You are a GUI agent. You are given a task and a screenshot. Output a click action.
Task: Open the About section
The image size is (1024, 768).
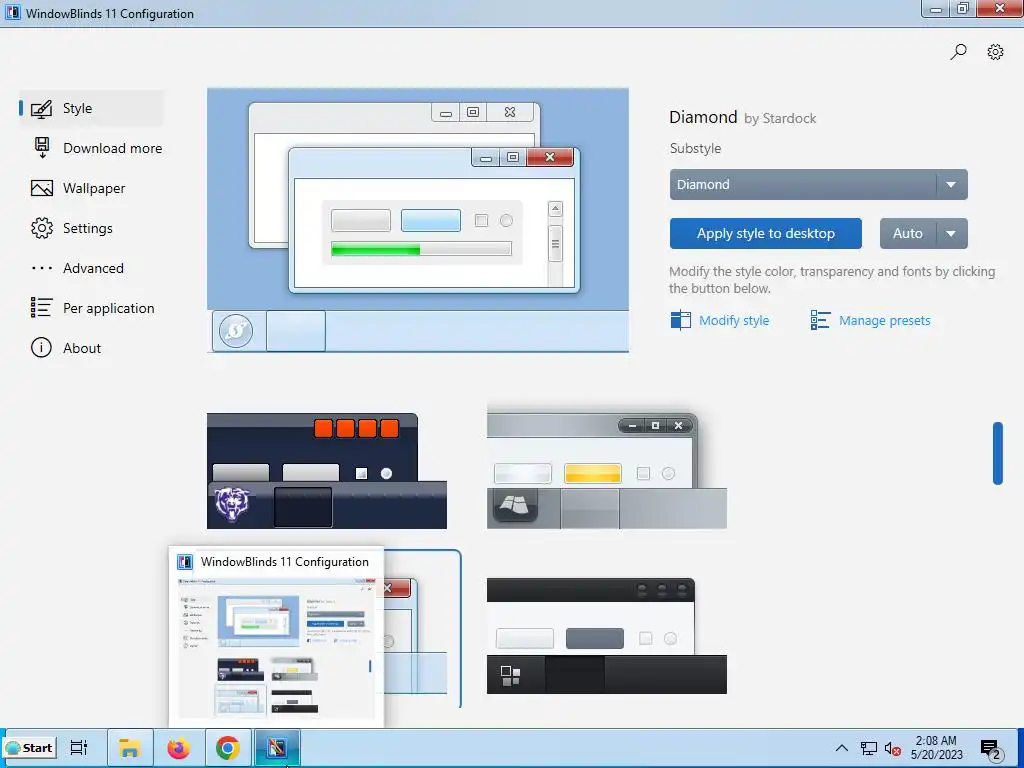click(x=91, y=347)
